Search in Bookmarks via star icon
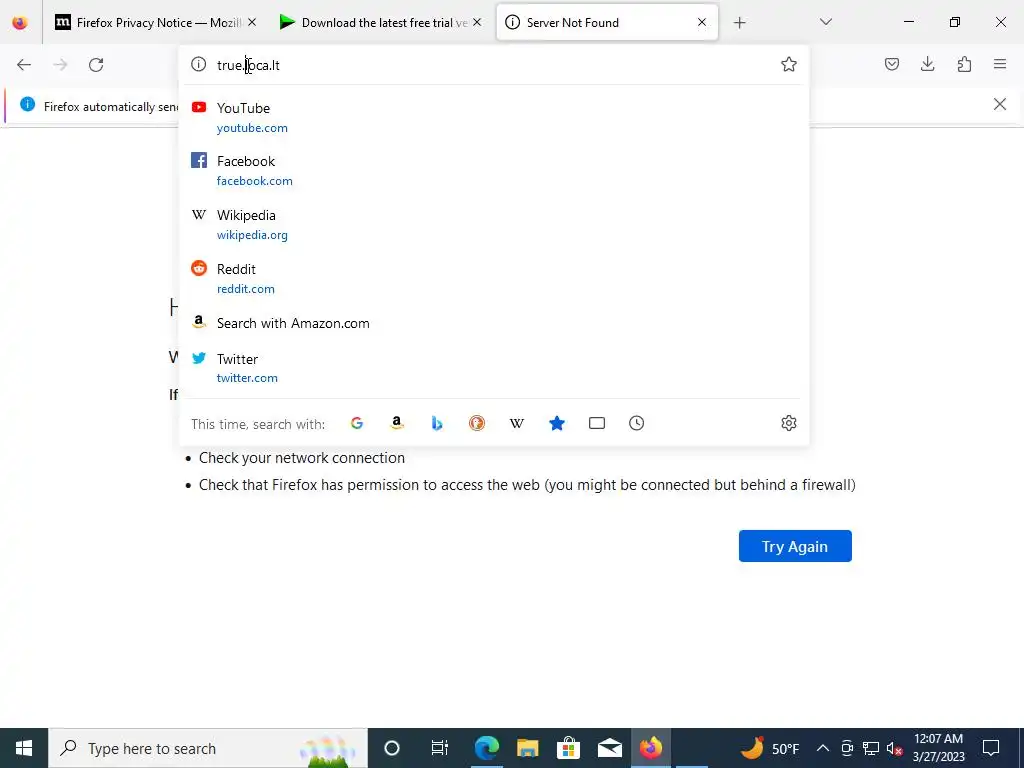 coord(557,423)
